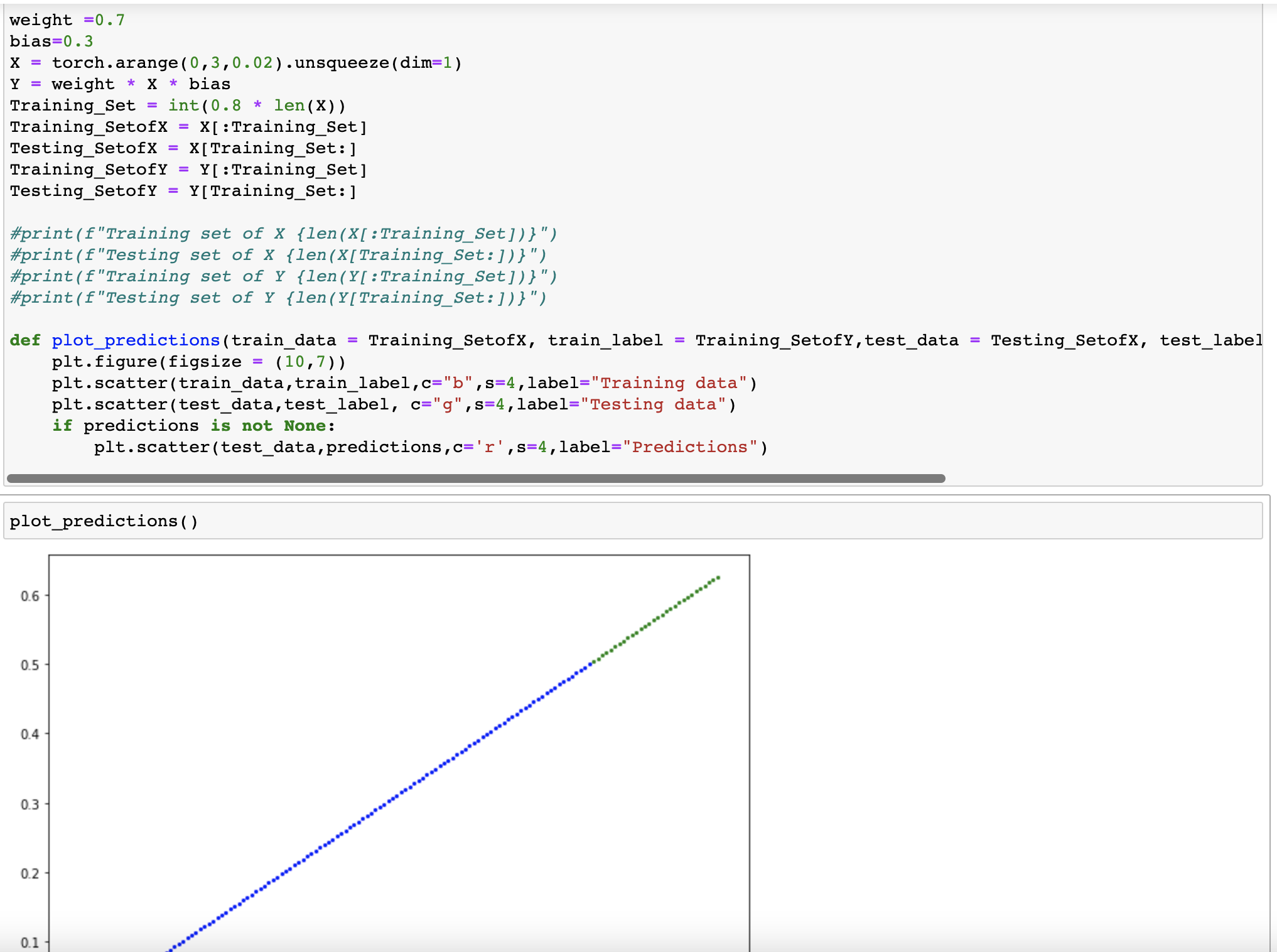Place cursor on the torch.arange line
The image size is (1277, 952).
pyautogui.click(x=234, y=62)
